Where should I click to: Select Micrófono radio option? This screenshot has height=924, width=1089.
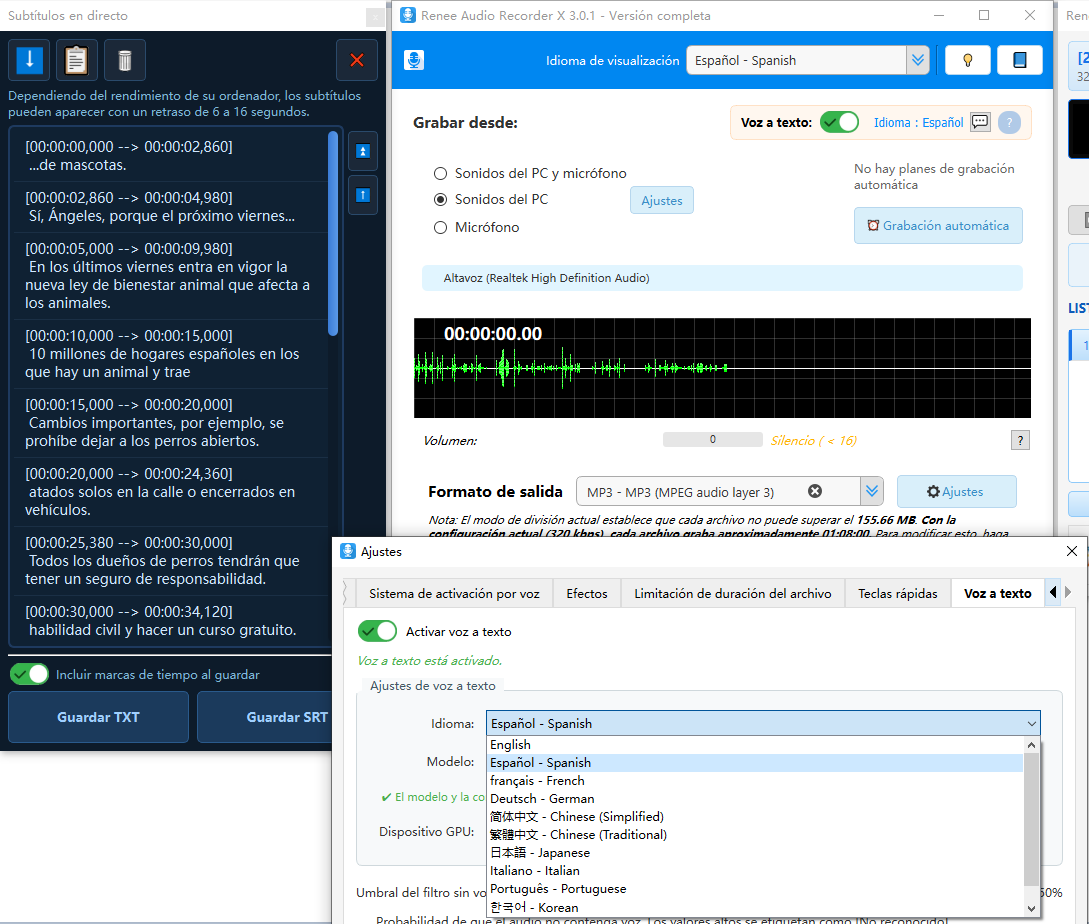(476, 227)
